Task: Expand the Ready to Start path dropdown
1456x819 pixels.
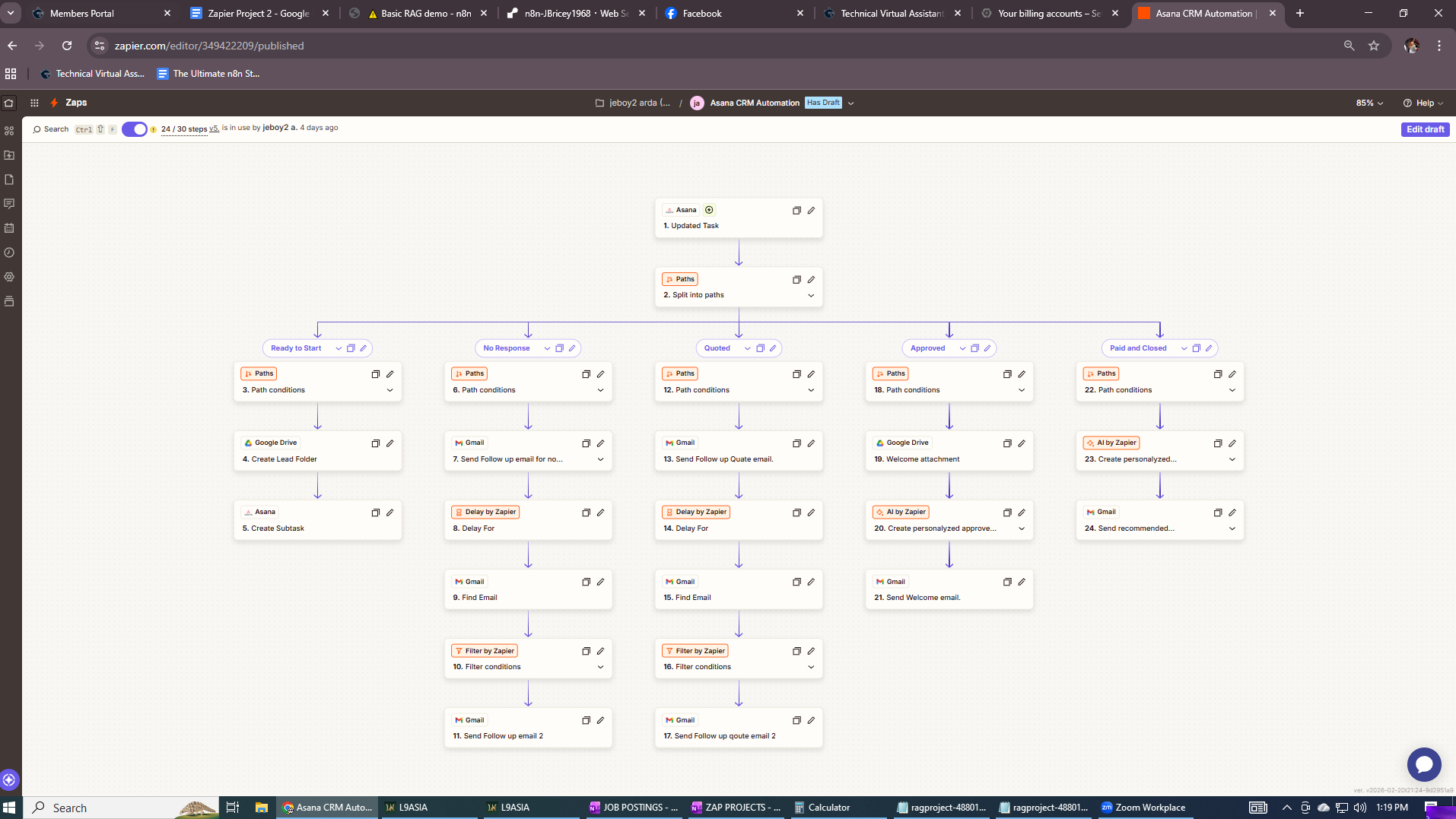Action: [339, 348]
